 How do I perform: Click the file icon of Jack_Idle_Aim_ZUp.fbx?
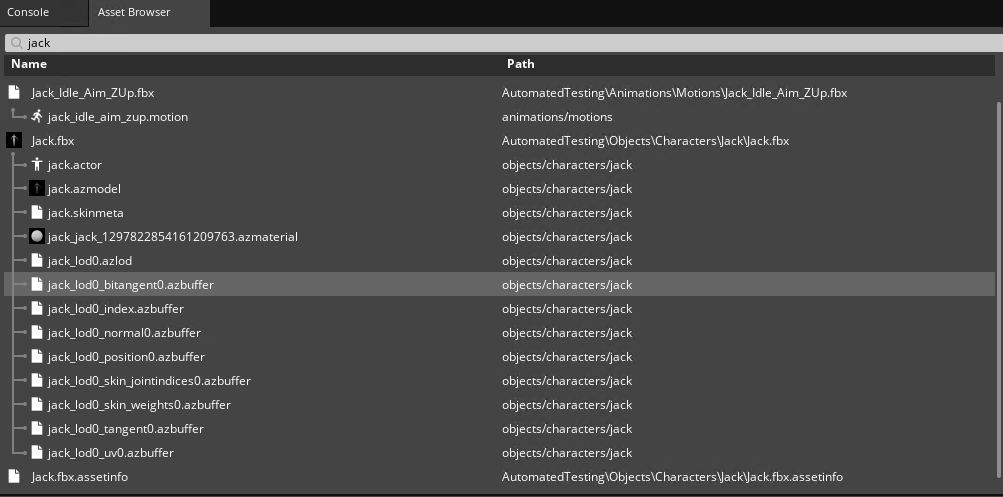14,93
